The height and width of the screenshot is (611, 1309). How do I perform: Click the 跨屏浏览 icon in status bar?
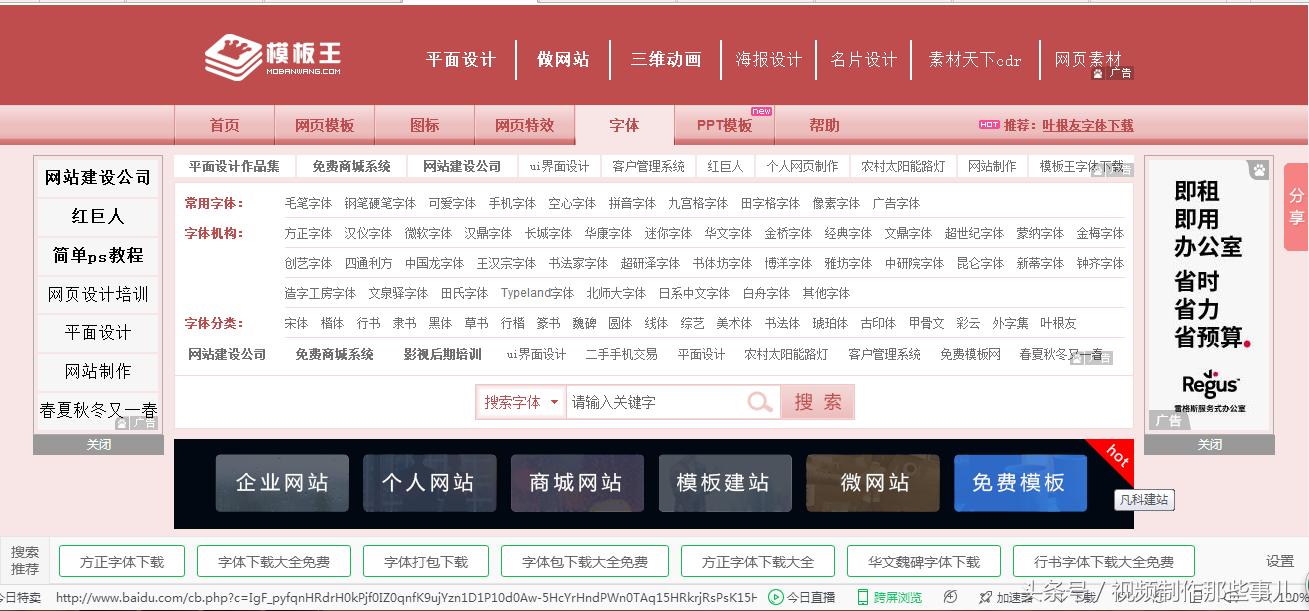862,595
